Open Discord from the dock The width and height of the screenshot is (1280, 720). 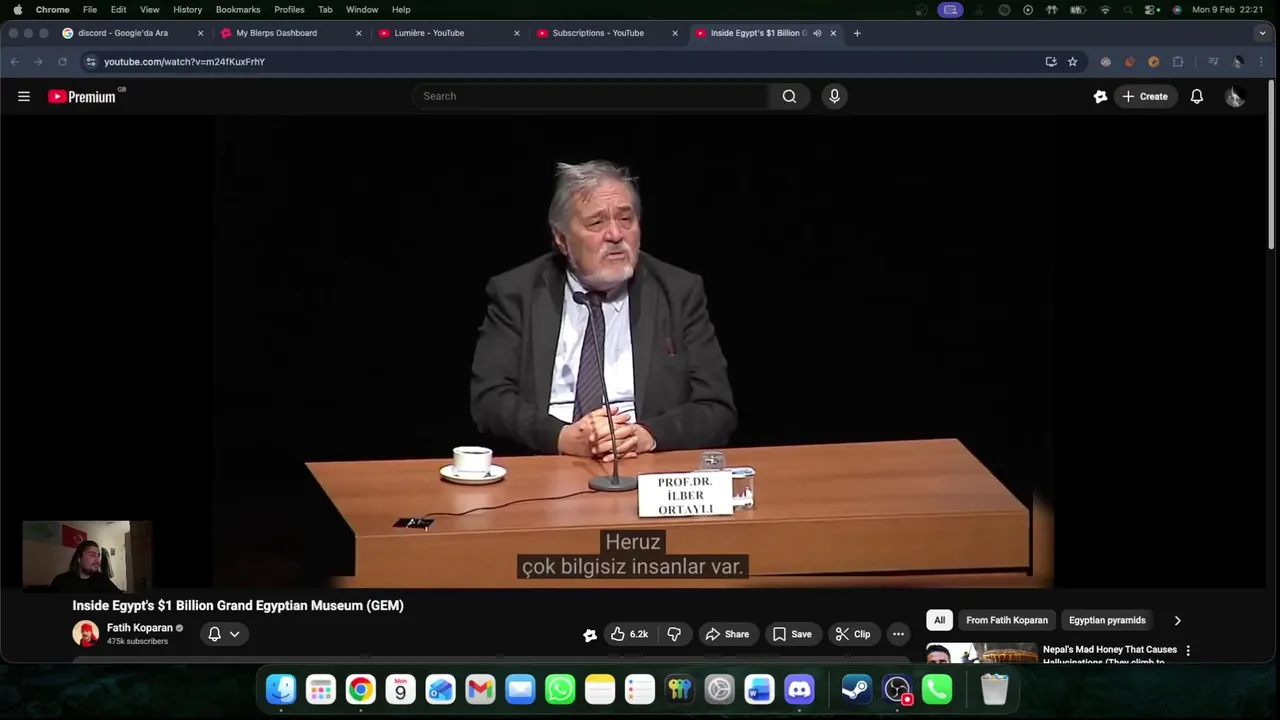[x=799, y=689]
